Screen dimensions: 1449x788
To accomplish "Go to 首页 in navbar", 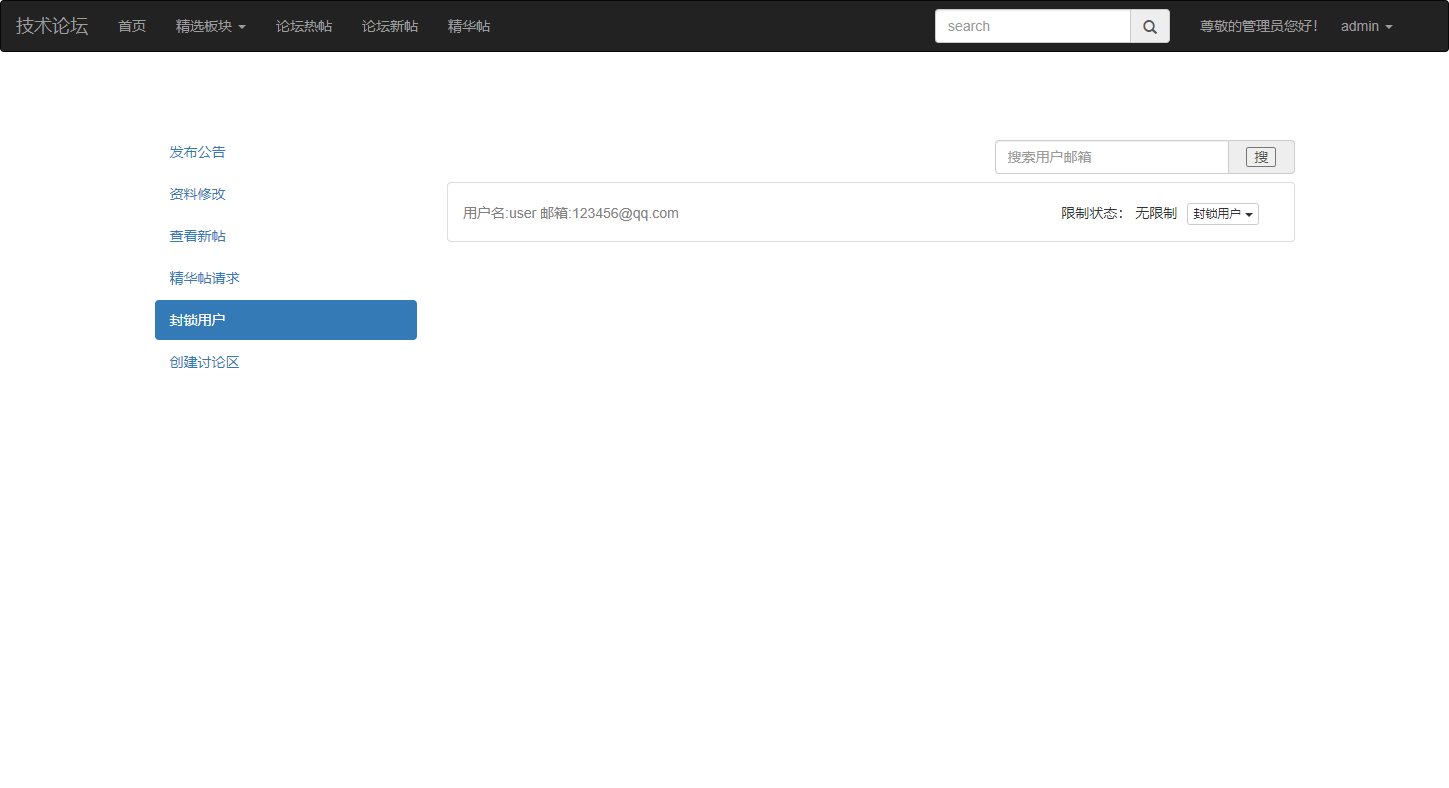I will pos(132,26).
